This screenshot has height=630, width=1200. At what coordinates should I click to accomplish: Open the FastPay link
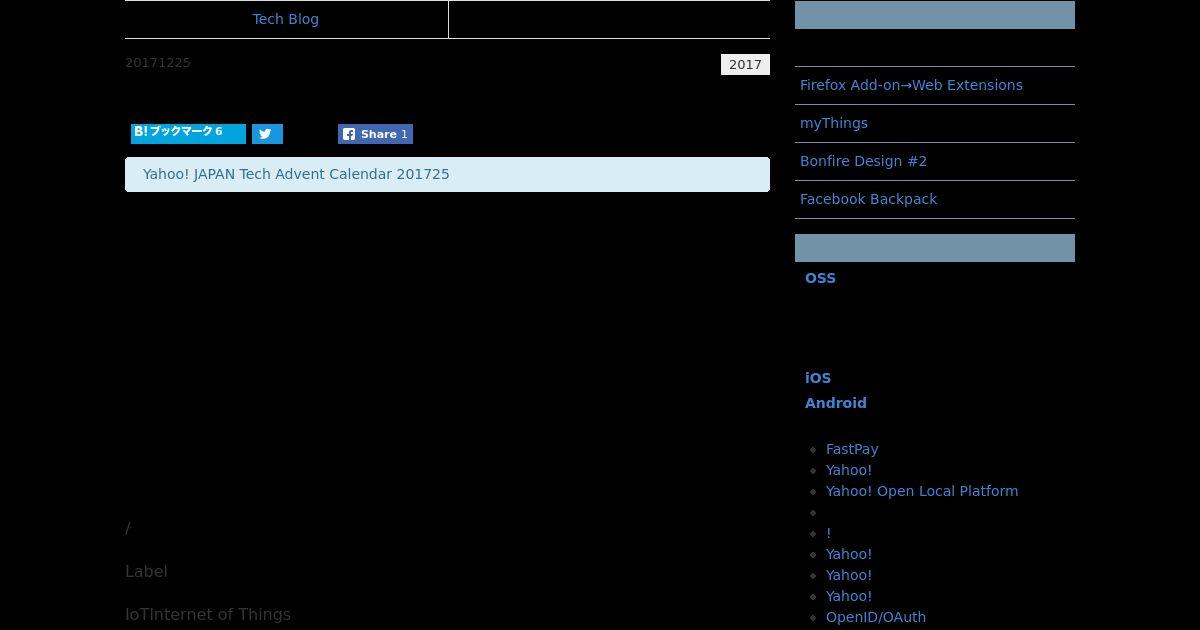tap(852, 449)
